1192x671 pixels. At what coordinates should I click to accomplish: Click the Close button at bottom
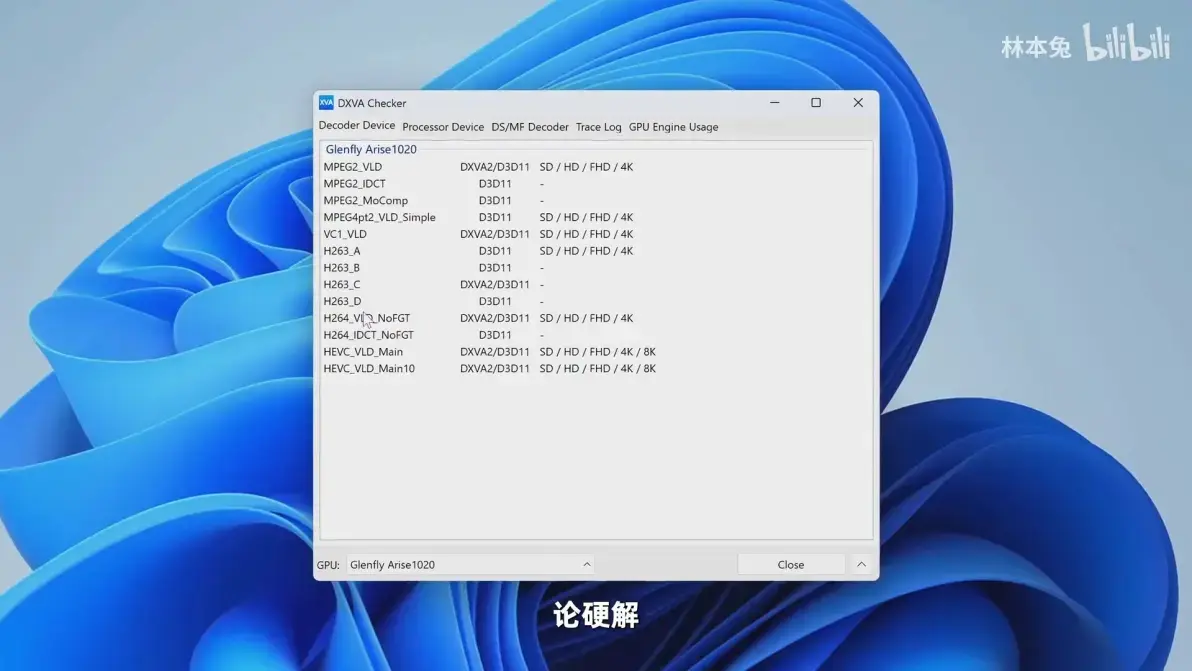tap(791, 565)
